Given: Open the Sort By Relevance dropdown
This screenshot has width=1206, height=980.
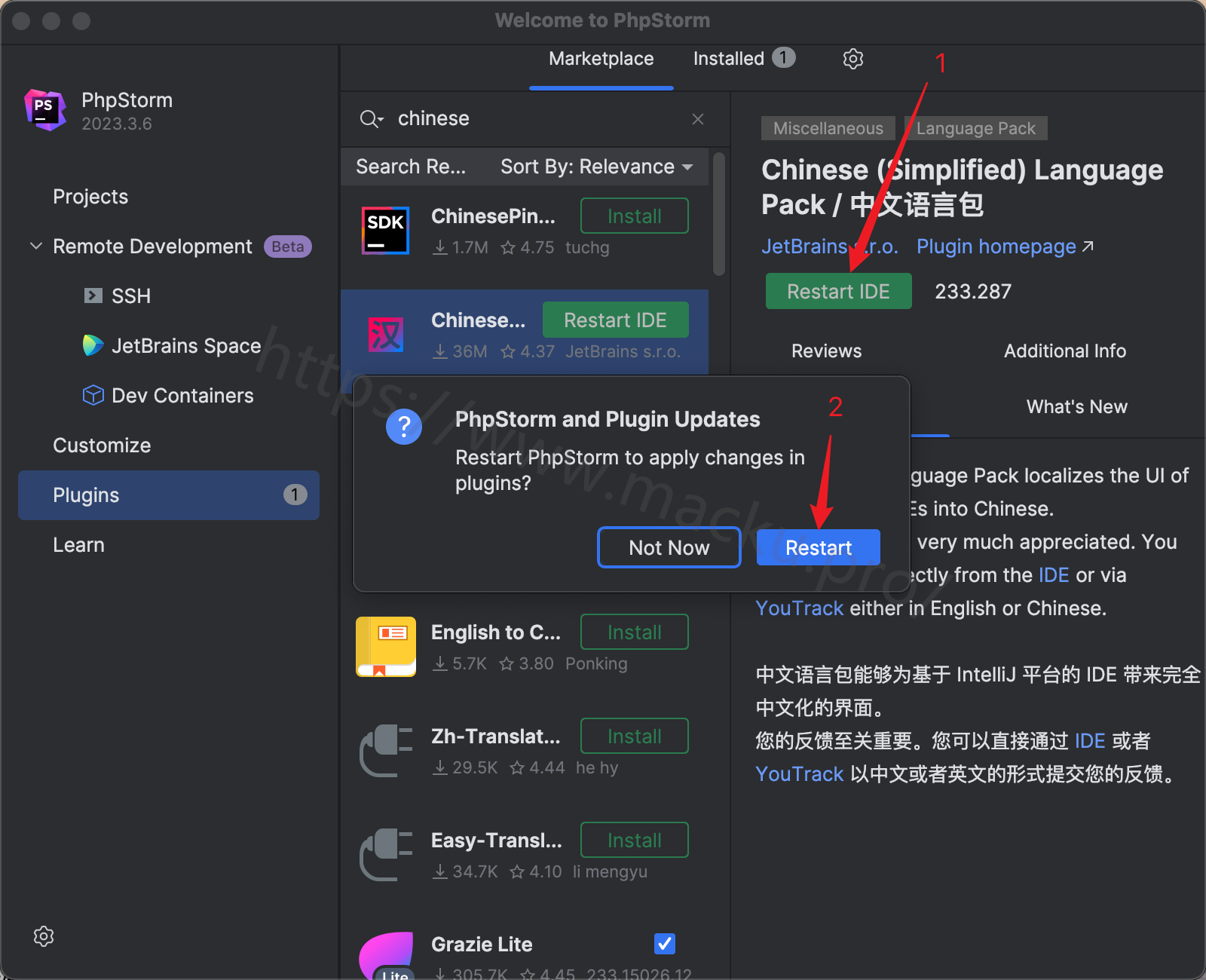Looking at the screenshot, I should [596, 167].
